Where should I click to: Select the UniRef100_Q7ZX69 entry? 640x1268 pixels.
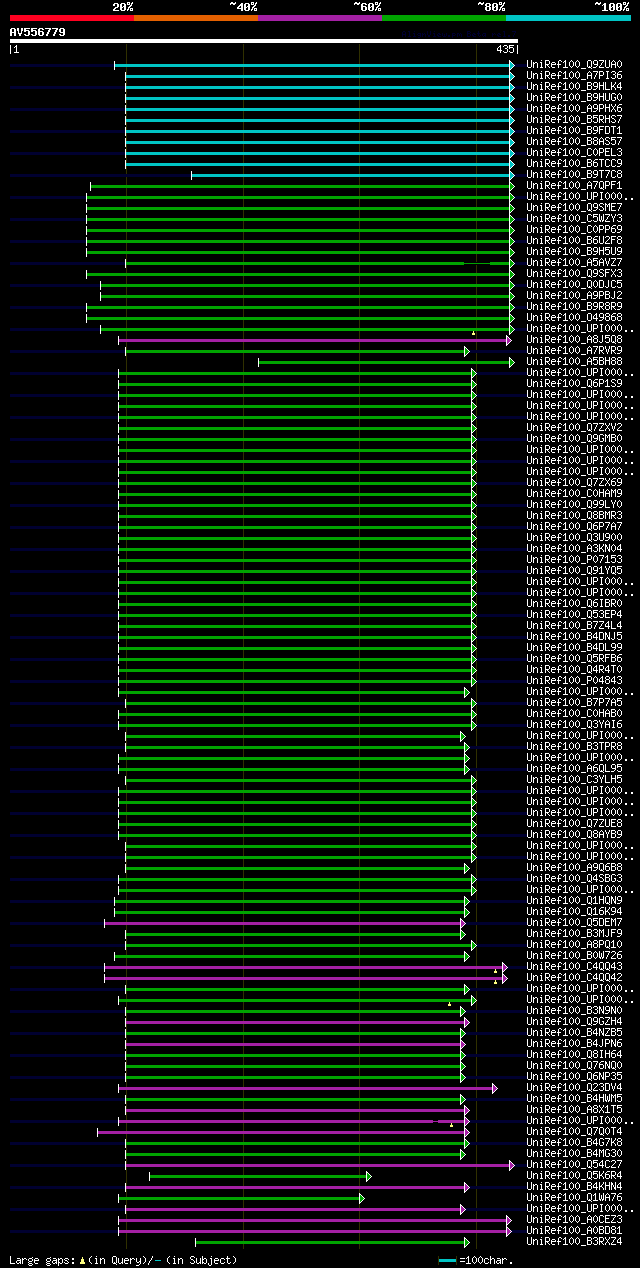[574, 483]
